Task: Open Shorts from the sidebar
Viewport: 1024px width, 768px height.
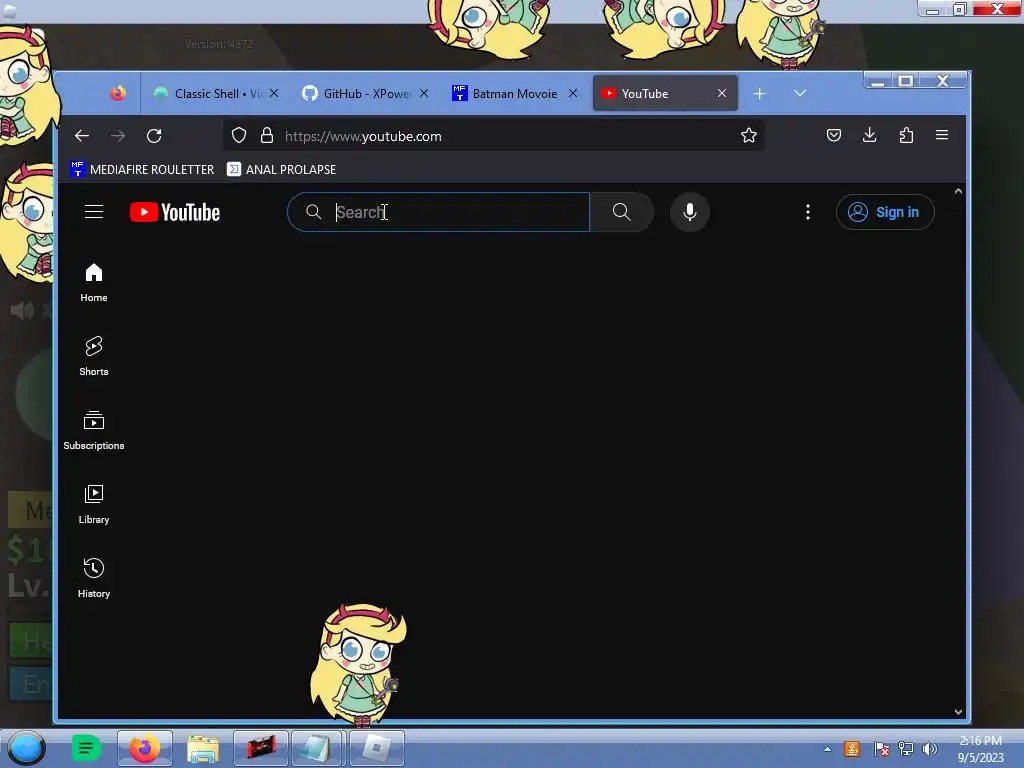Action: [94, 357]
